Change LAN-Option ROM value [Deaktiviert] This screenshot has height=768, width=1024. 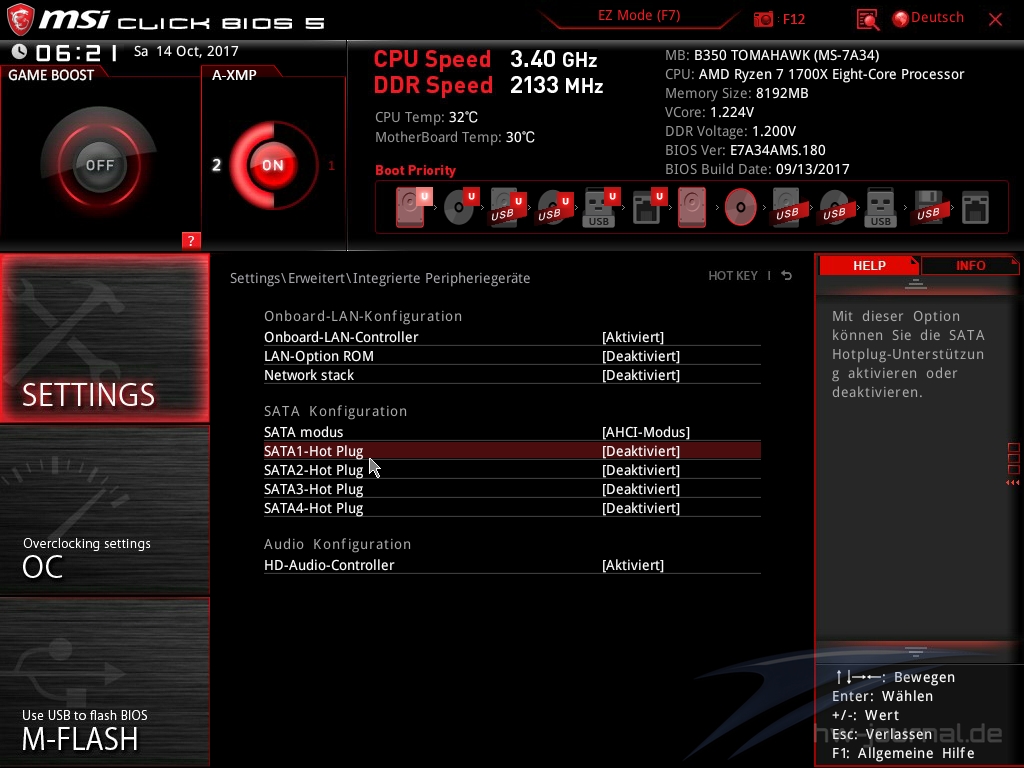(641, 356)
